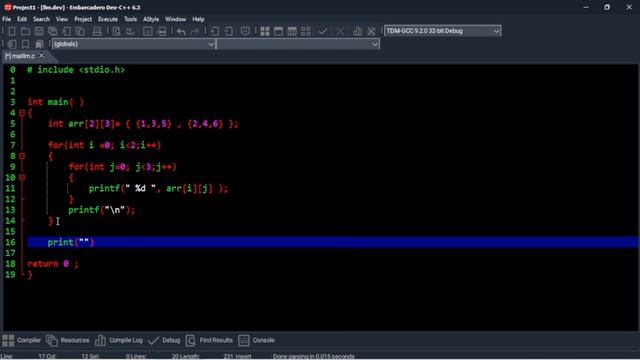Image resolution: width=640 pixels, height=360 pixels.
Task: Open the TDM-GCC 9.2.0 32-bit Debug compiler dropdown
Action: [x=442, y=31]
